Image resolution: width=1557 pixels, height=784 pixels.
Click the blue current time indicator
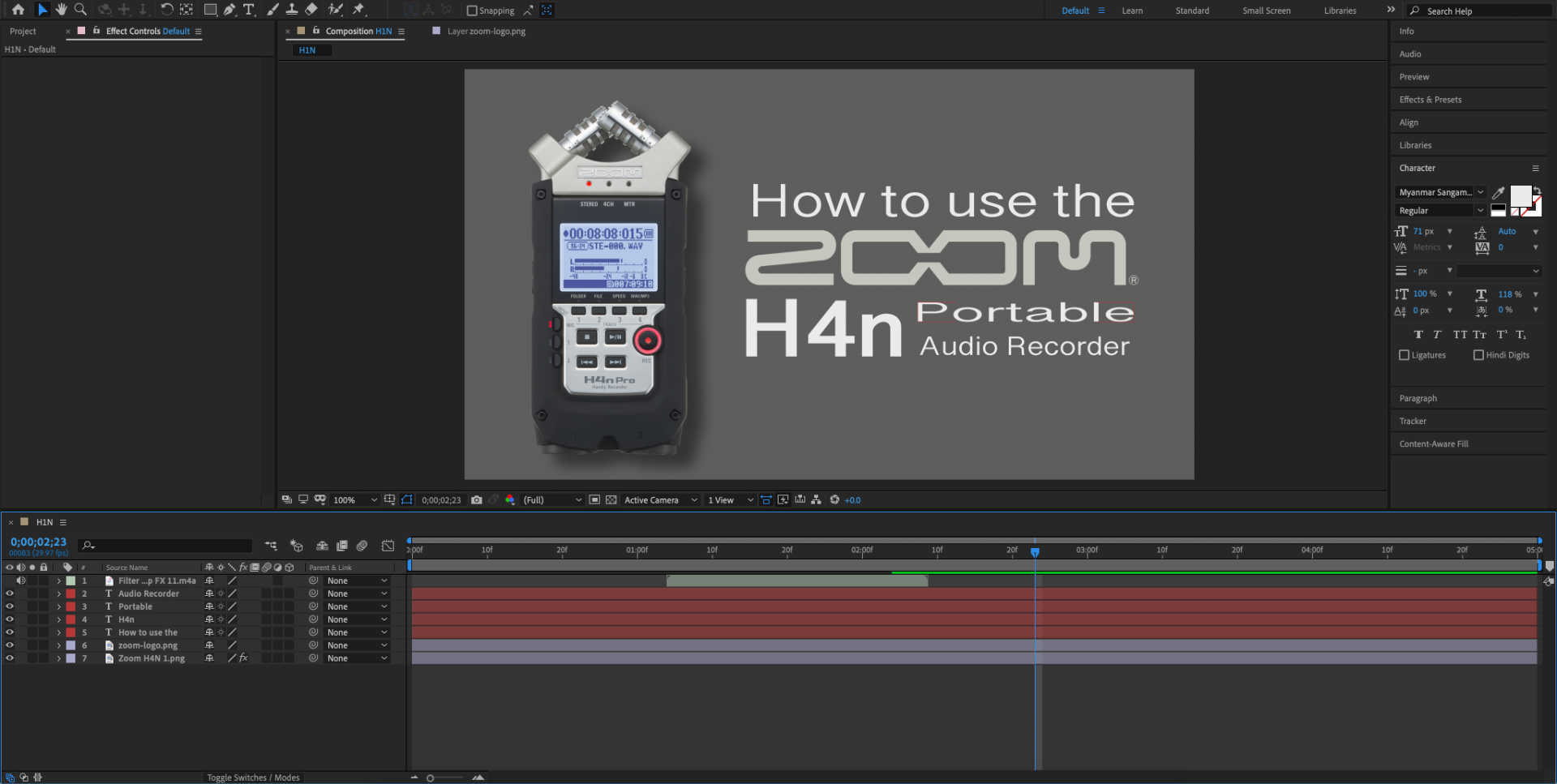[x=1035, y=551]
